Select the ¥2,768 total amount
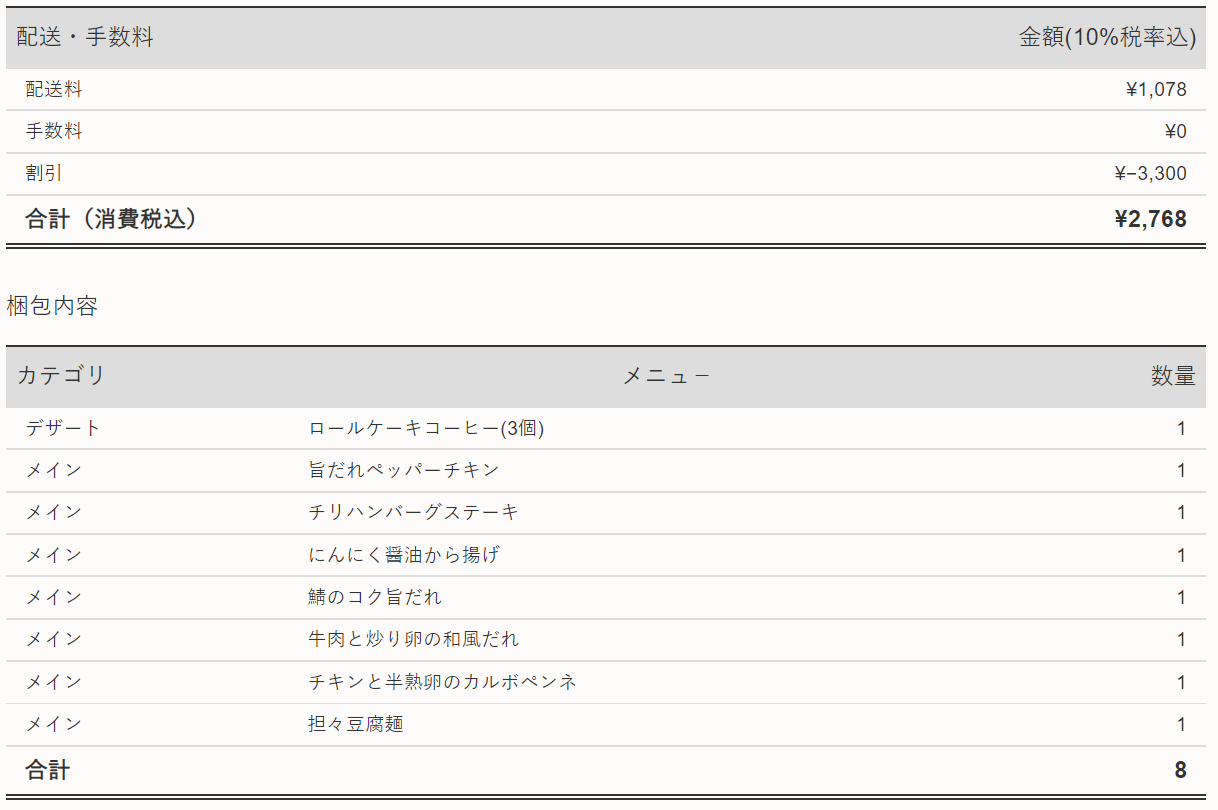The image size is (1218, 810). tap(1152, 218)
